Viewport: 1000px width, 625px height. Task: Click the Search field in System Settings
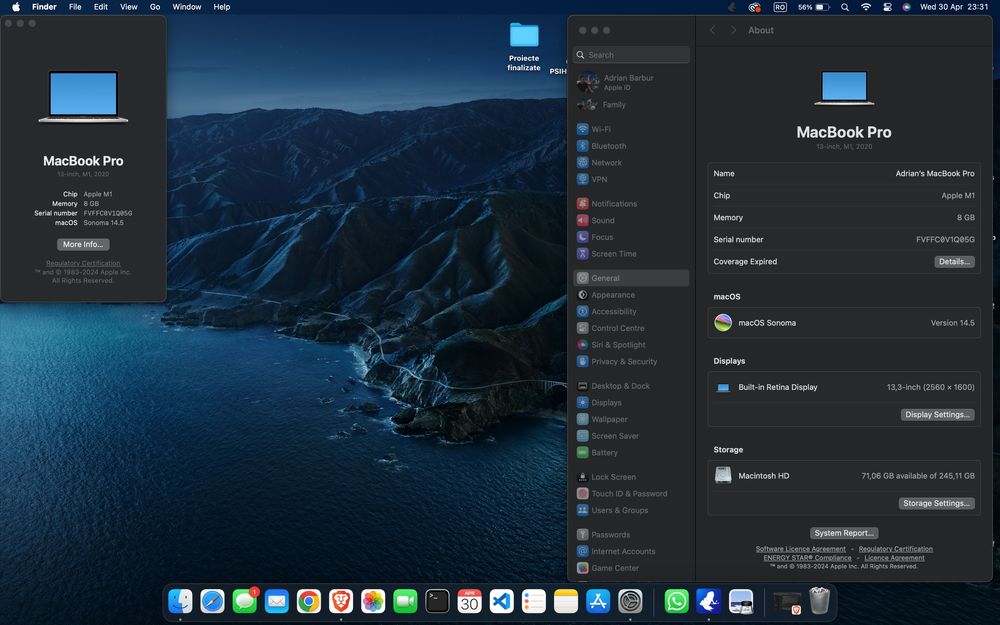[631, 55]
